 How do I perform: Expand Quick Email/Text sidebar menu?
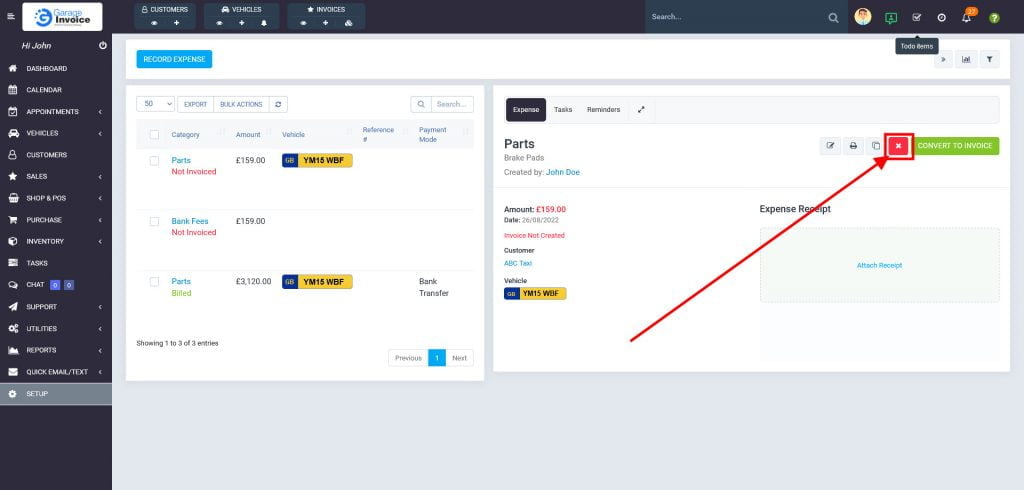[56, 372]
